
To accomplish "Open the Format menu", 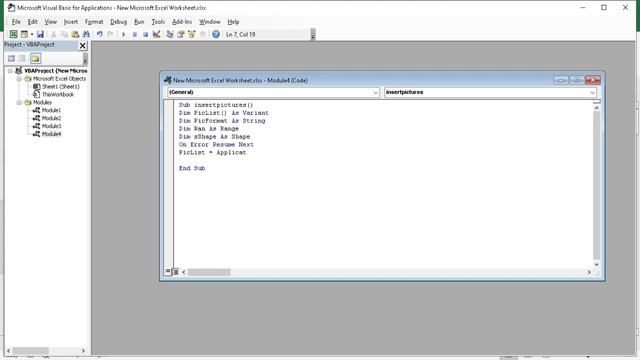I will tap(94, 22).
